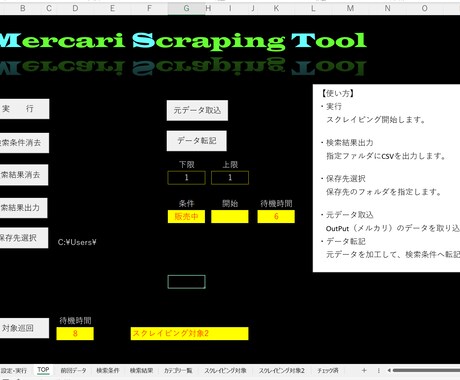
Task: Click the horizontal scrollbar track
Action: coord(426,370)
